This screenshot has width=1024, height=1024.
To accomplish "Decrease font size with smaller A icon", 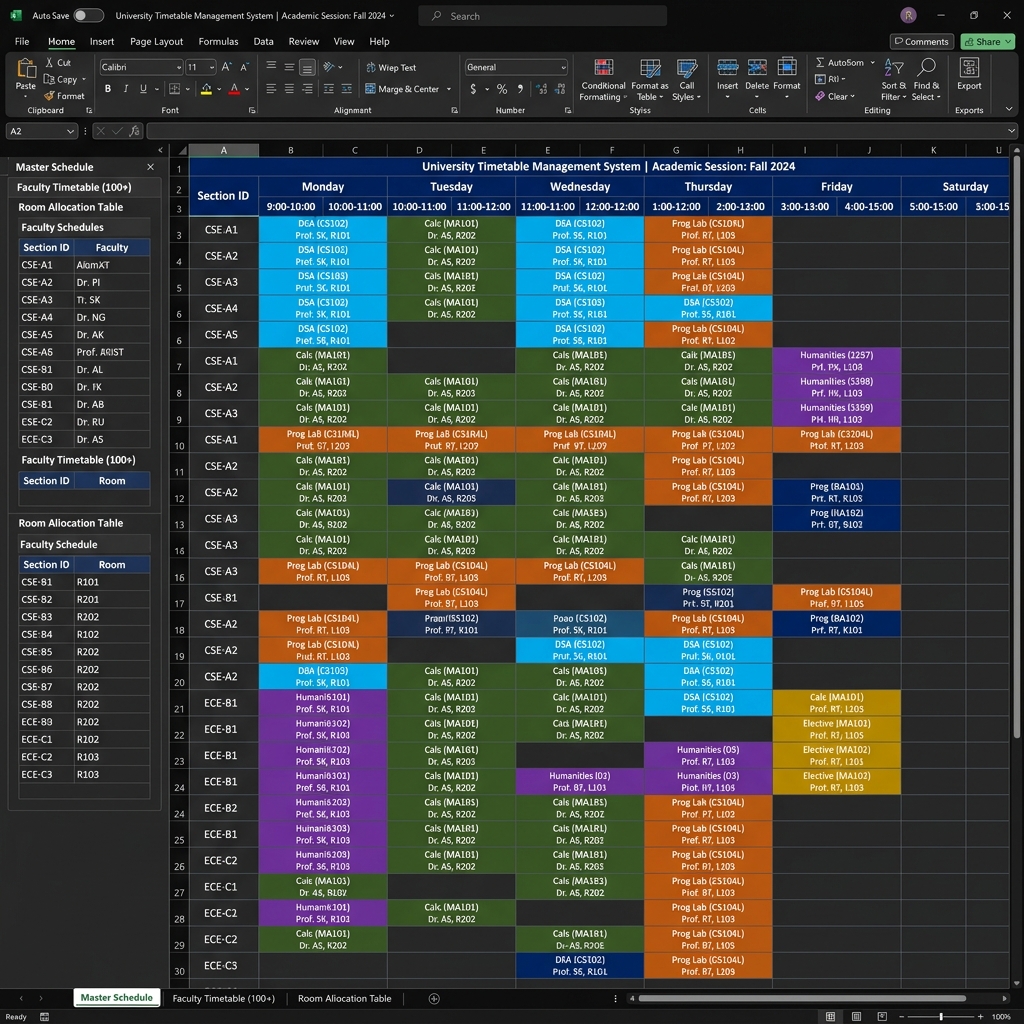I will [244, 67].
